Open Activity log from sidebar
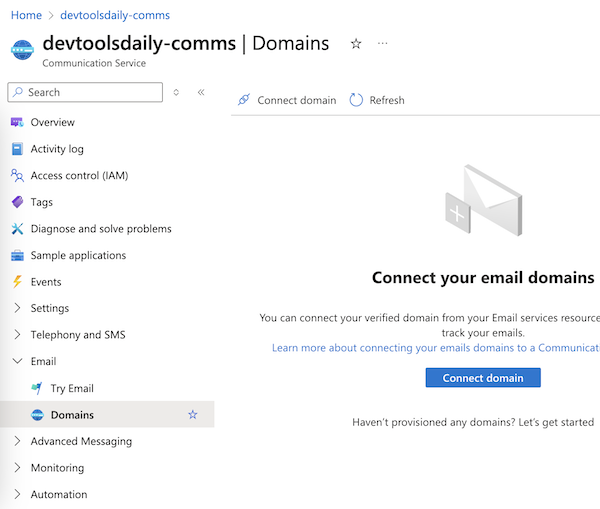 (57, 149)
